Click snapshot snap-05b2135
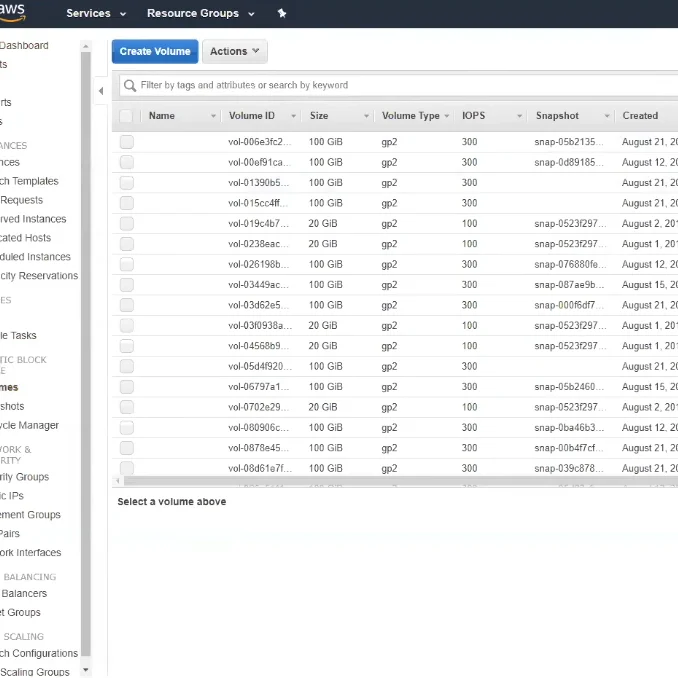Screen dimensions: 678x678 tap(569, 142)
